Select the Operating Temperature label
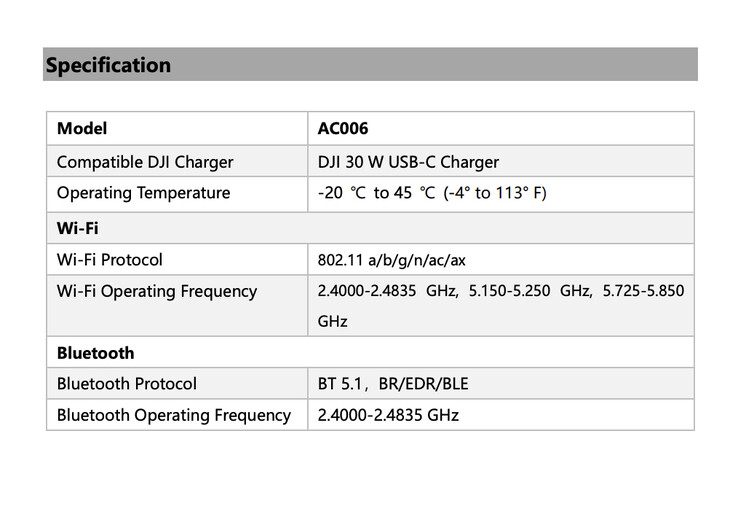Screen dimensions: 738x509 point(143,193)
